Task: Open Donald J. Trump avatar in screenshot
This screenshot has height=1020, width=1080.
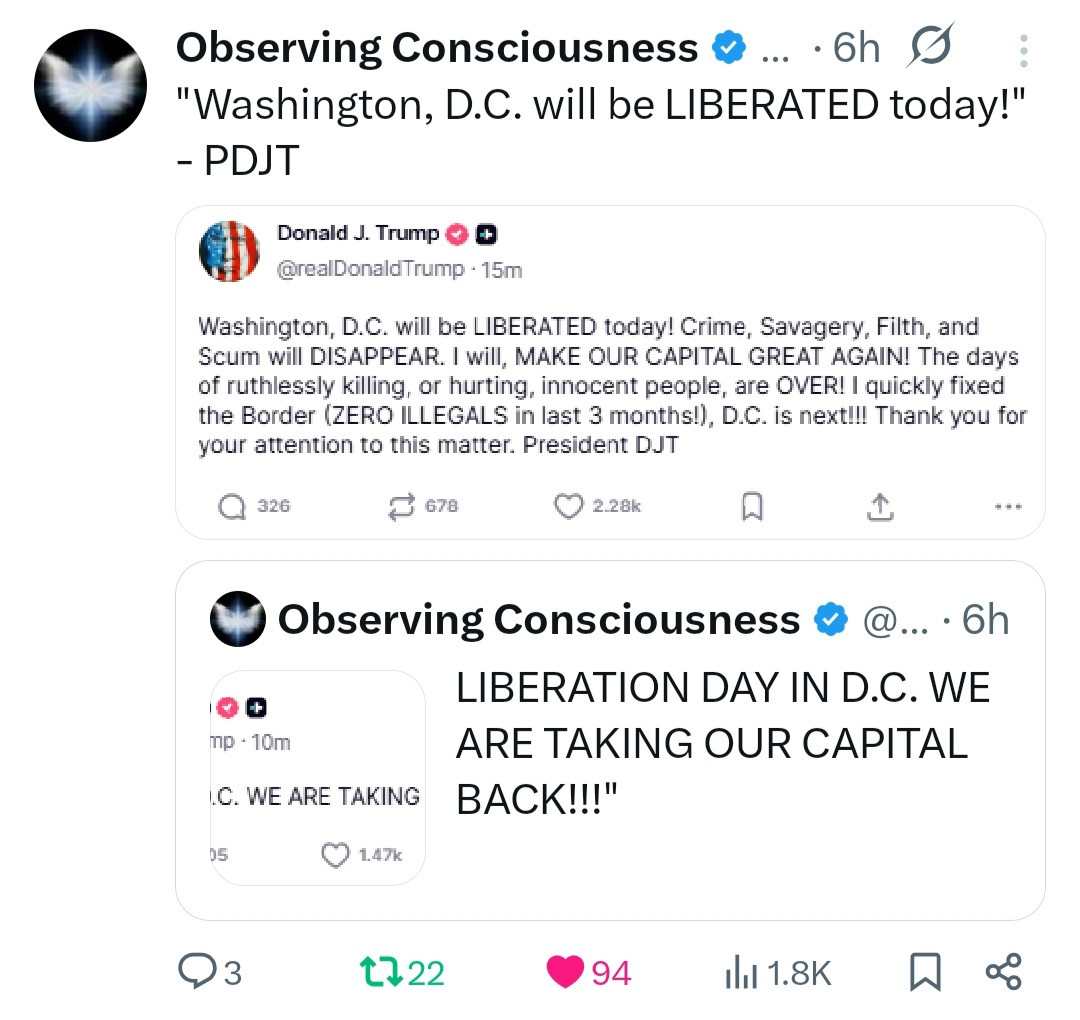Action: [229, 251]
